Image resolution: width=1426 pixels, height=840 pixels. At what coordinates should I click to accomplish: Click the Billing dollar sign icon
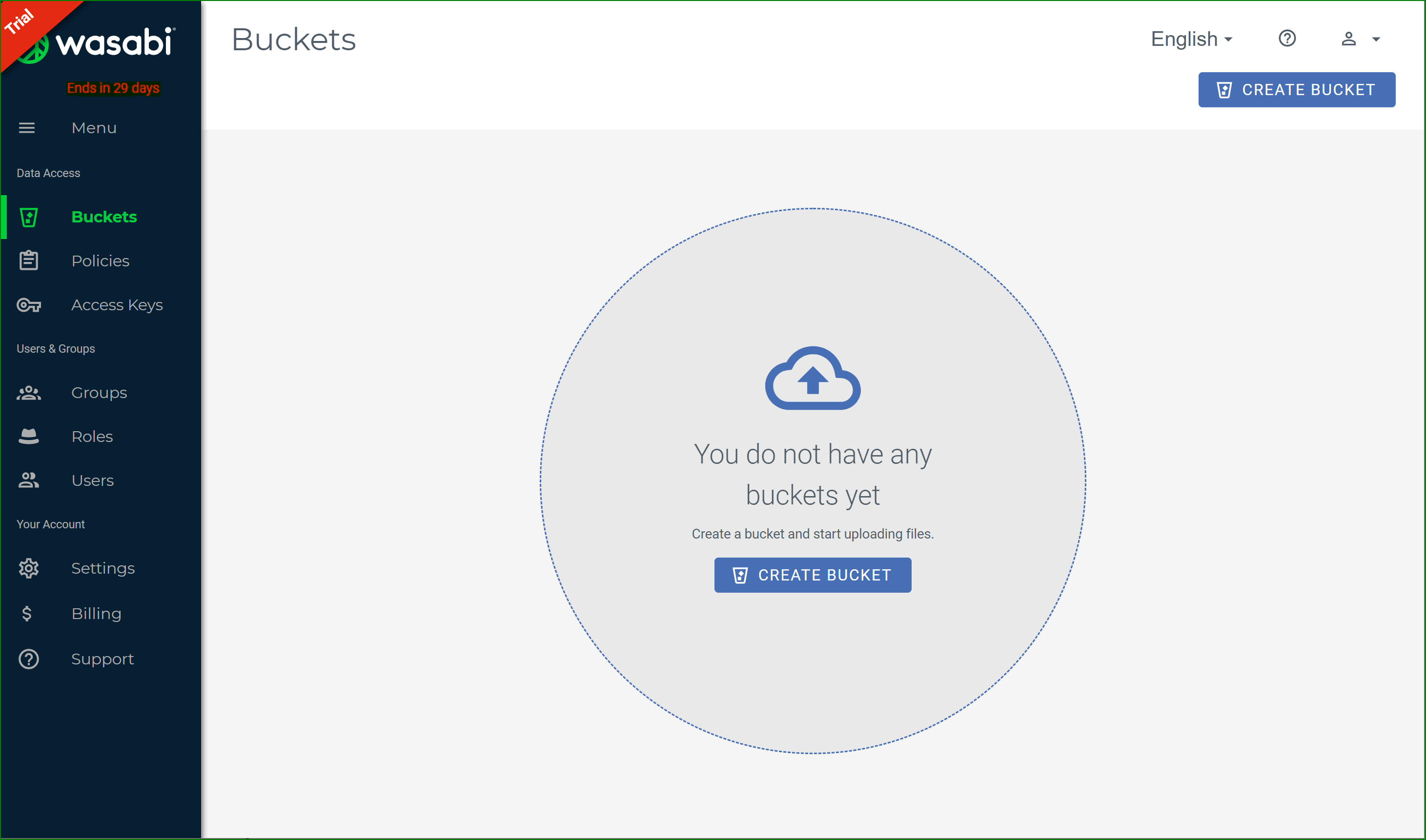[x=27, y=614]
